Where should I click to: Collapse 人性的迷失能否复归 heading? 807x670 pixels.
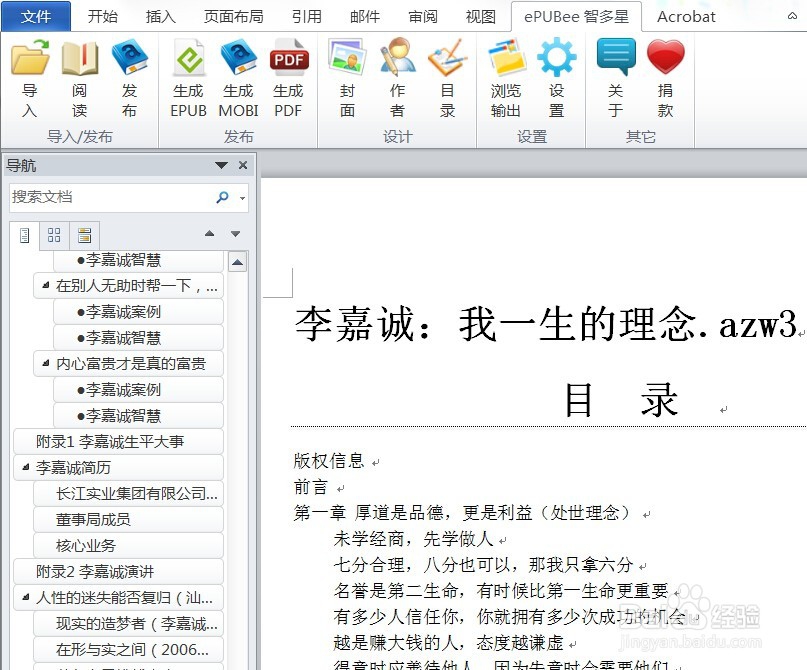(x=26, y=597)
